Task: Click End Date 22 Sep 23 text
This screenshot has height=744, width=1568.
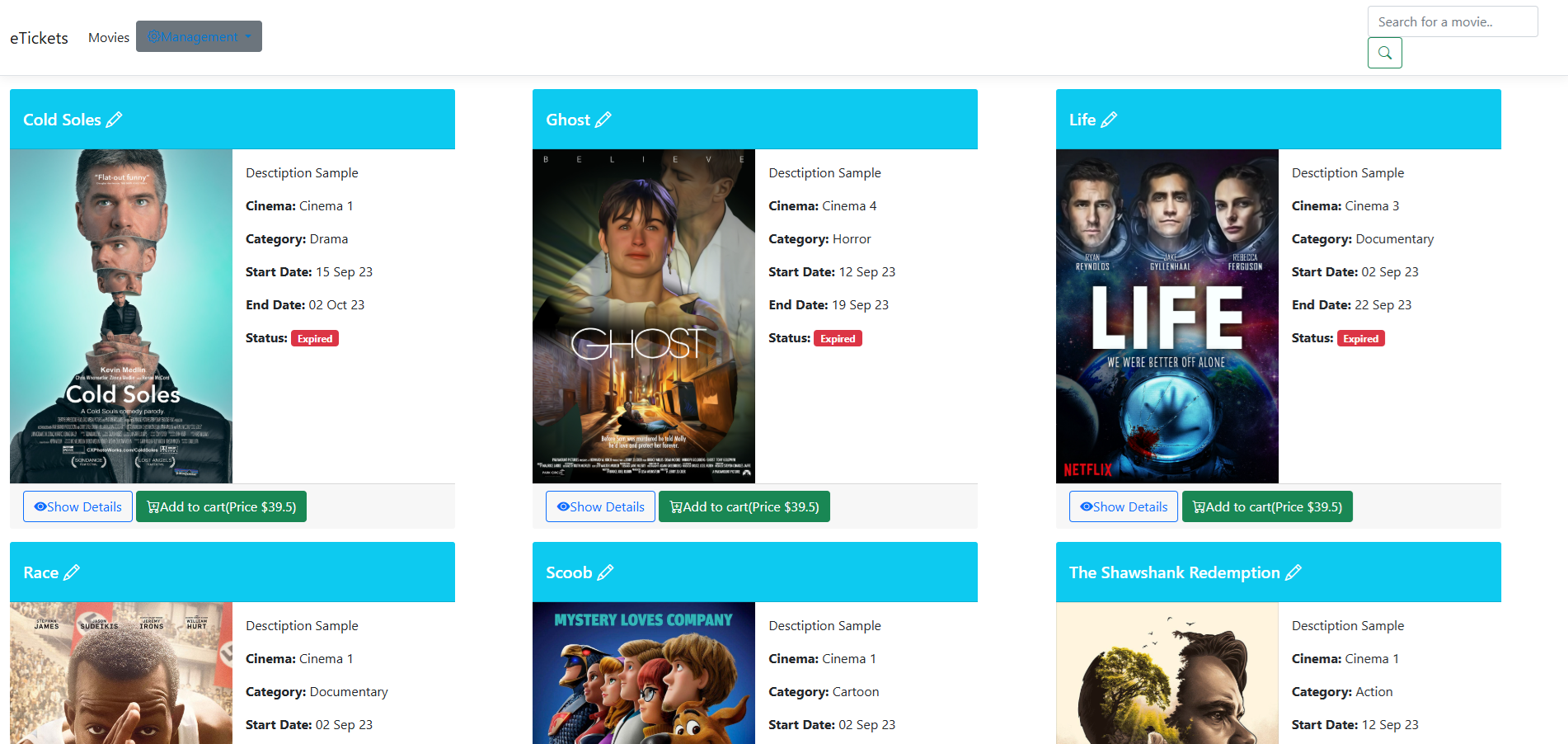Action: 1351,305
